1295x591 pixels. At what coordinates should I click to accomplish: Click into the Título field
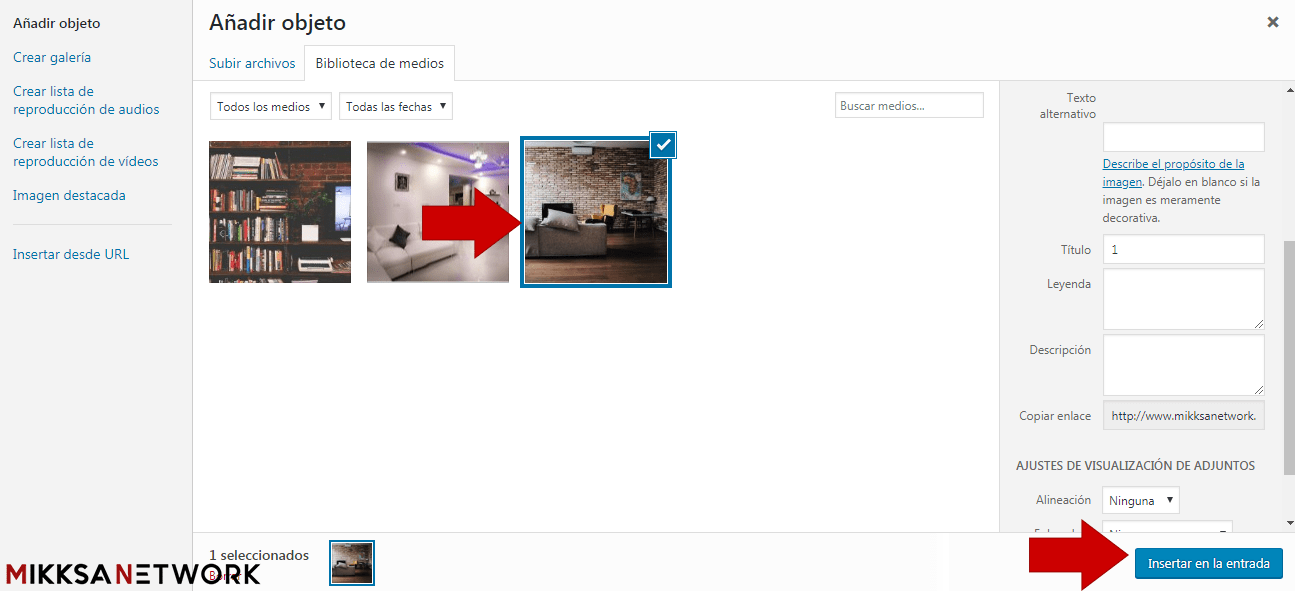[1183, 249]
